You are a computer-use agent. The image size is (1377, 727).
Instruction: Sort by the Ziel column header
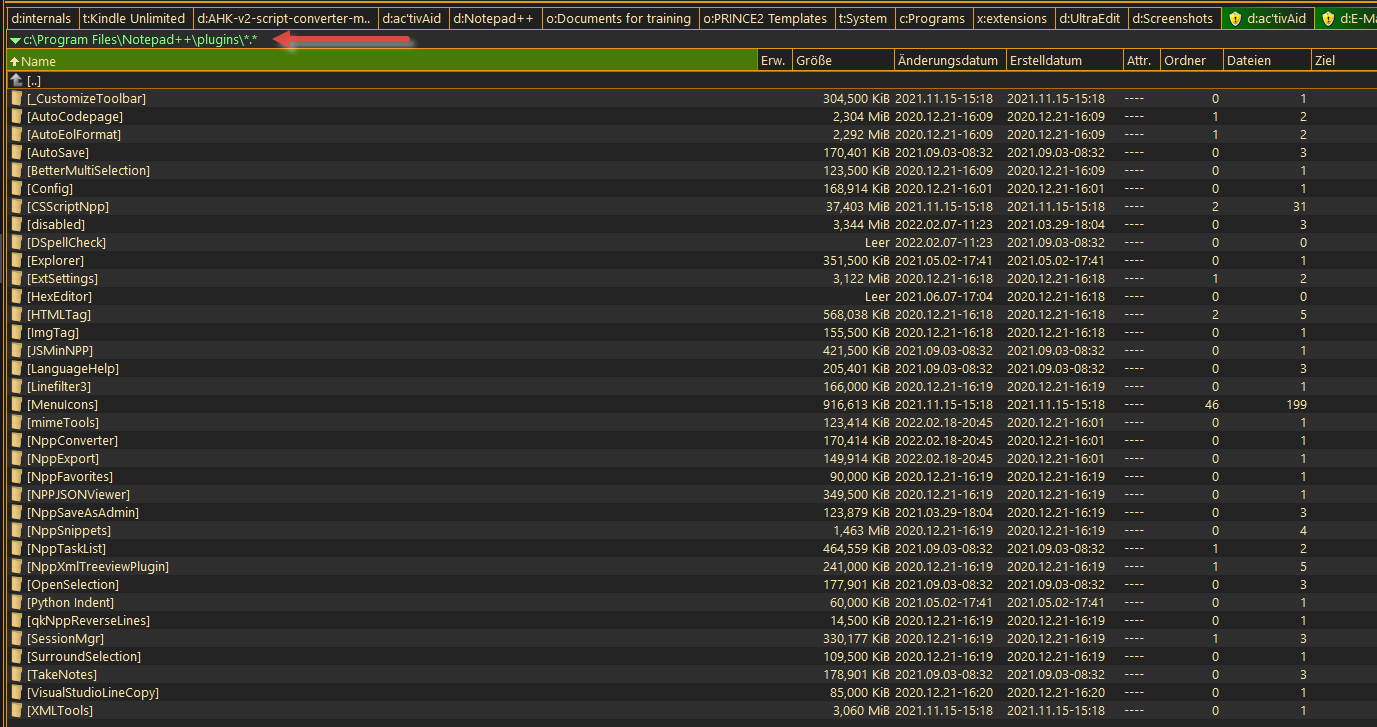(1343, 61)
